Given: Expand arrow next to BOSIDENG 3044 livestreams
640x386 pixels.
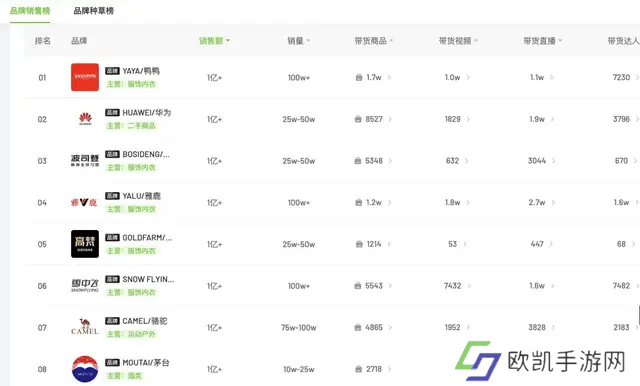Looking at the screenshot, I should tap(553, 160).
